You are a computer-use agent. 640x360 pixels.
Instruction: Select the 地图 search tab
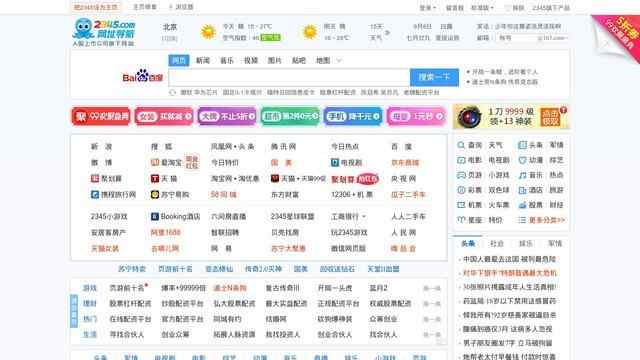click(x=323, y=60)
